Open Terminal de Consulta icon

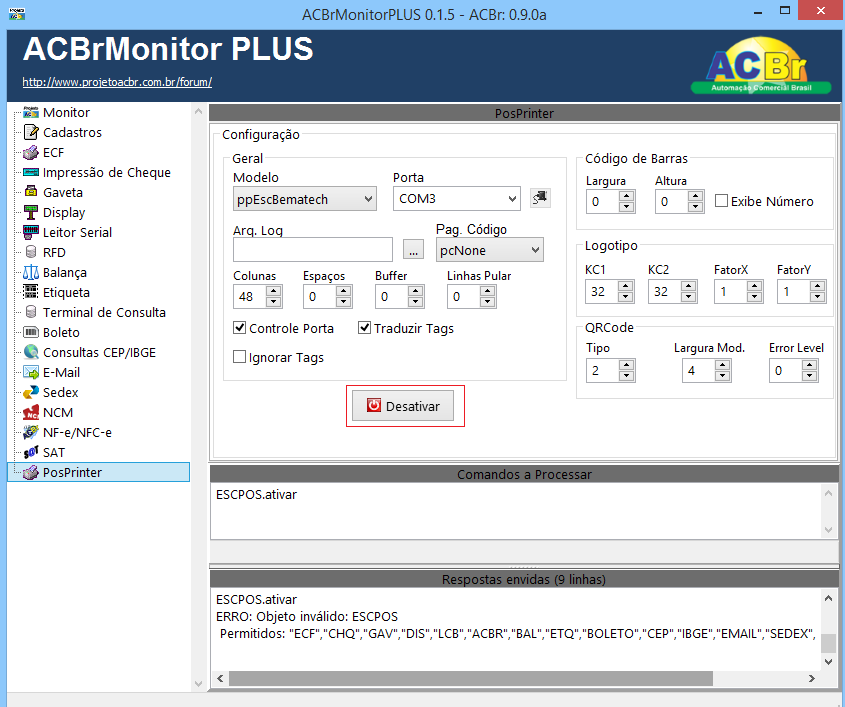pyautogui.click(x=31, y=312)
